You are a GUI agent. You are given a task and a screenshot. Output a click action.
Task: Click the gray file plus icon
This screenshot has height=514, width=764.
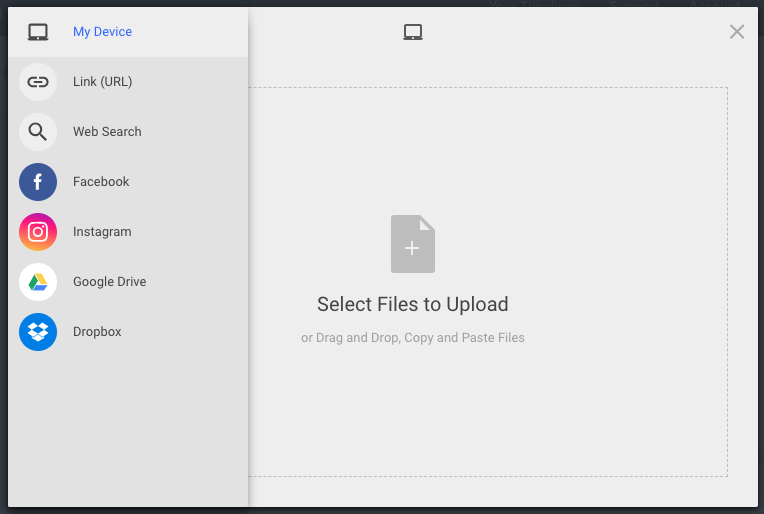click(413, 244)
